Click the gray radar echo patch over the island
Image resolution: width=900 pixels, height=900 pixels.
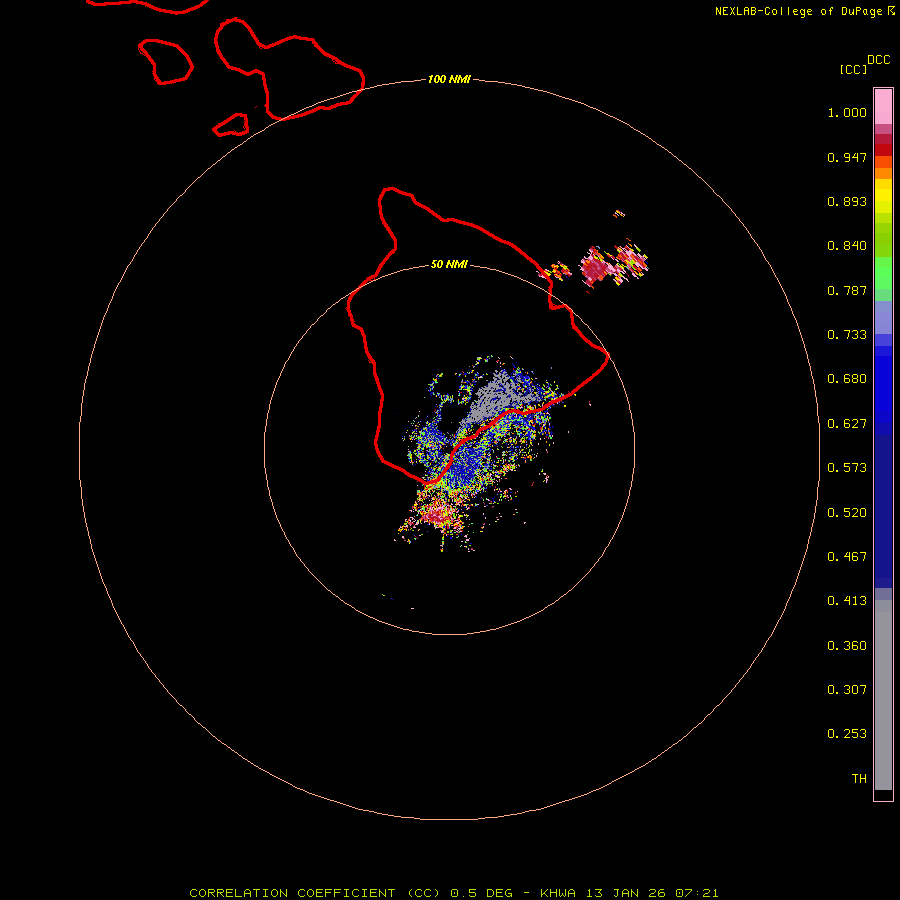pos(498,398)
